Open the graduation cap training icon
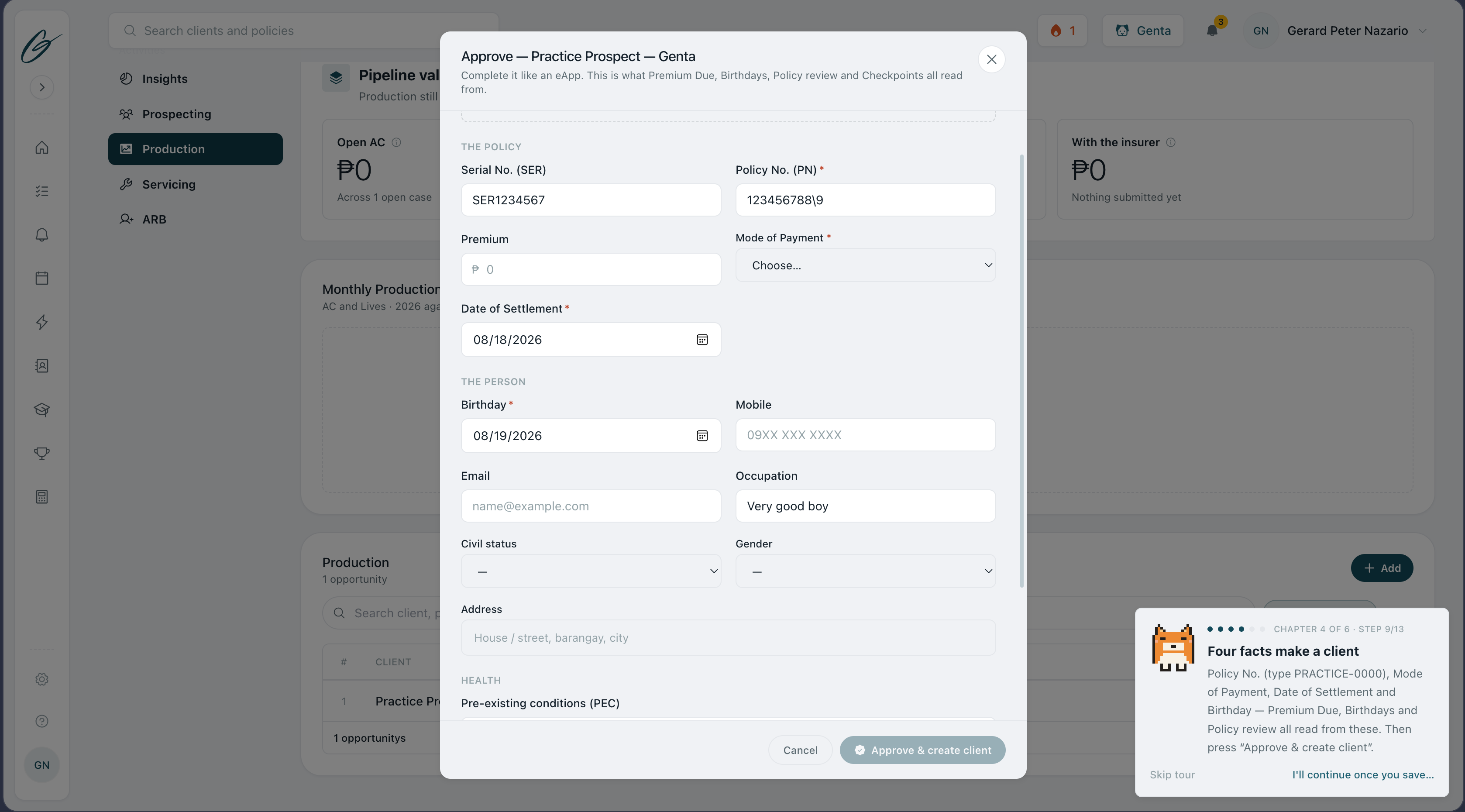The height and width of the screenshot is (812, 1465). (x=41, y=409)
